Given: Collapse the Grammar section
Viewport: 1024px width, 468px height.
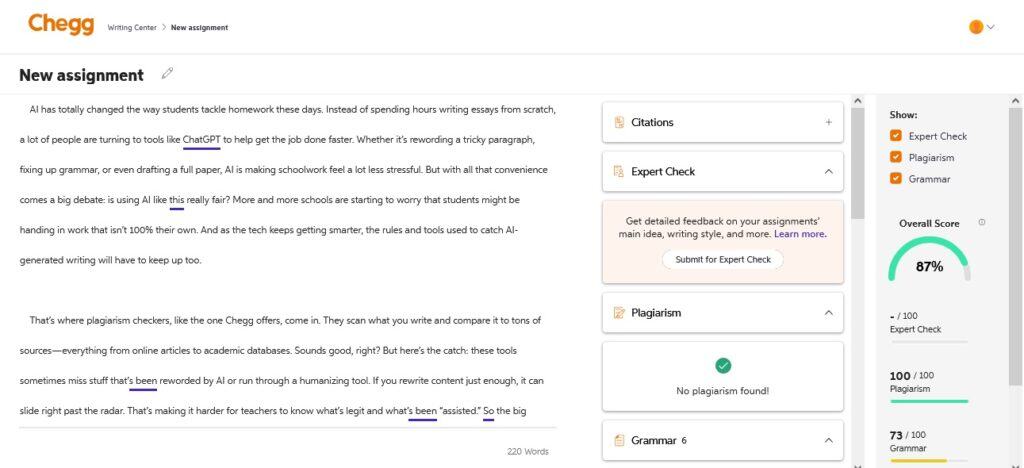Looking at the screenshot, I should tap(829, 441).
